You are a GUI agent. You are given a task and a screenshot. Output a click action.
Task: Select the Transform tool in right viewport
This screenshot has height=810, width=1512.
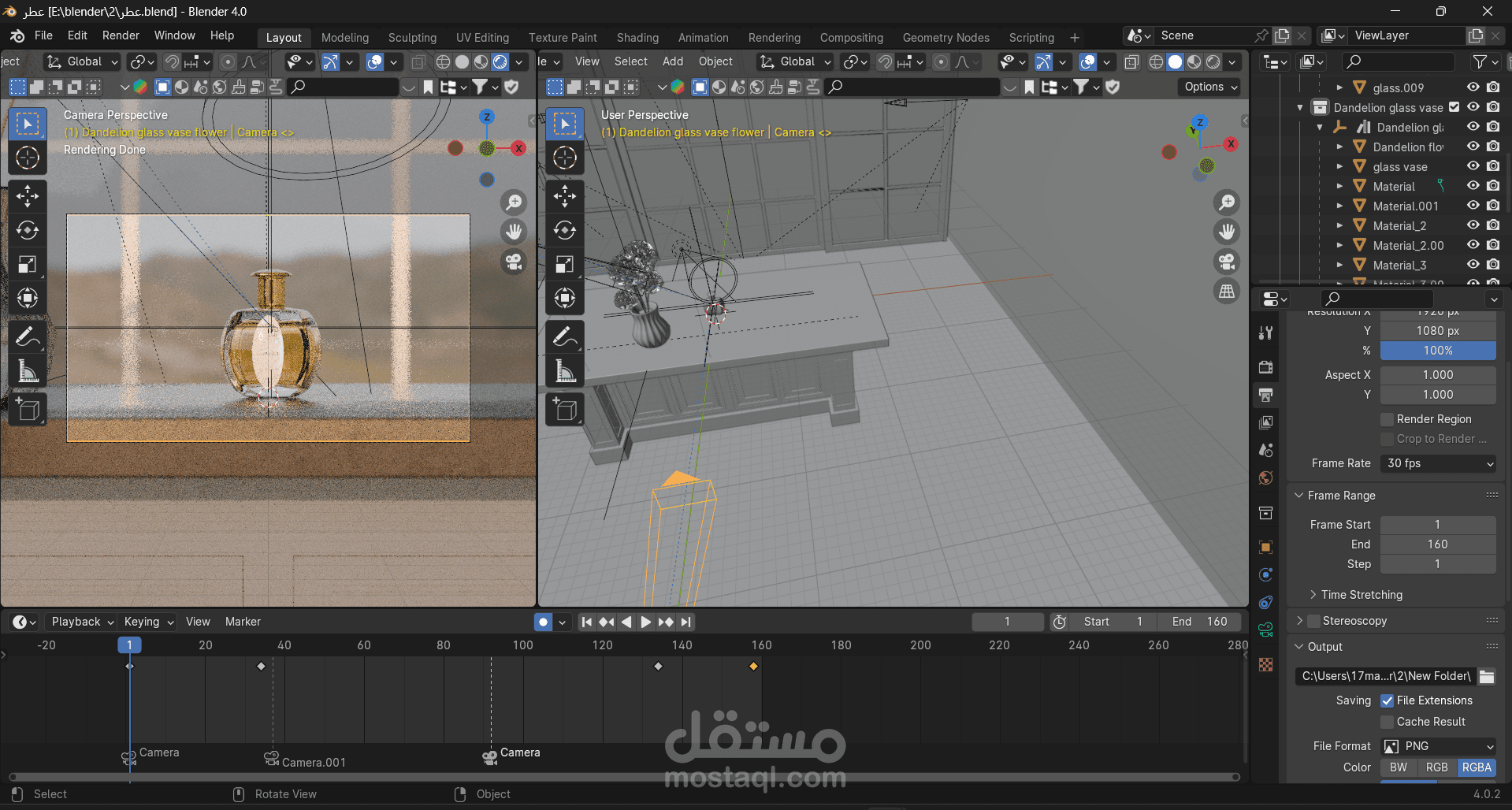coord(564,298)
